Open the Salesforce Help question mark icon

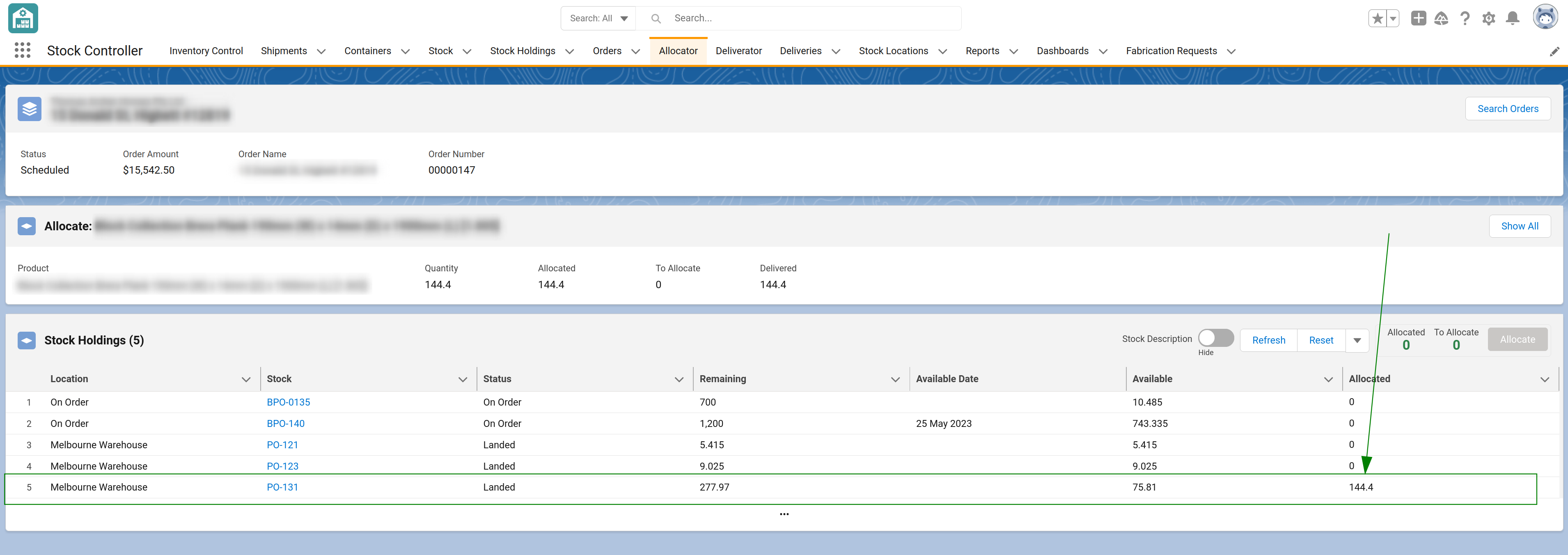pyautogui.click(x=1465, y=18)
